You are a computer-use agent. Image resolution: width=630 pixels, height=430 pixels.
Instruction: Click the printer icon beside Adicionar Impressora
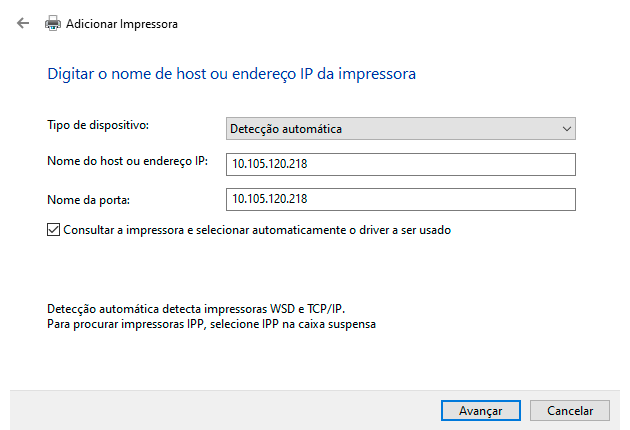(x=52, y=23)
